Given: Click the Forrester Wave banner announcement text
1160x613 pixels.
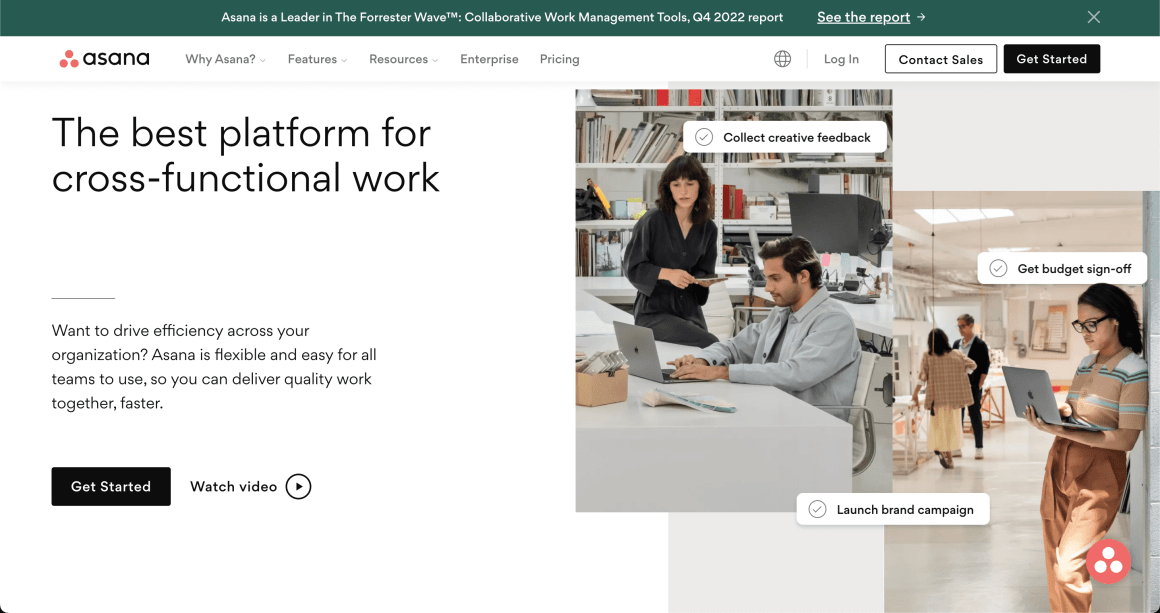Looking at the screenshot, I should pos(502,17).
